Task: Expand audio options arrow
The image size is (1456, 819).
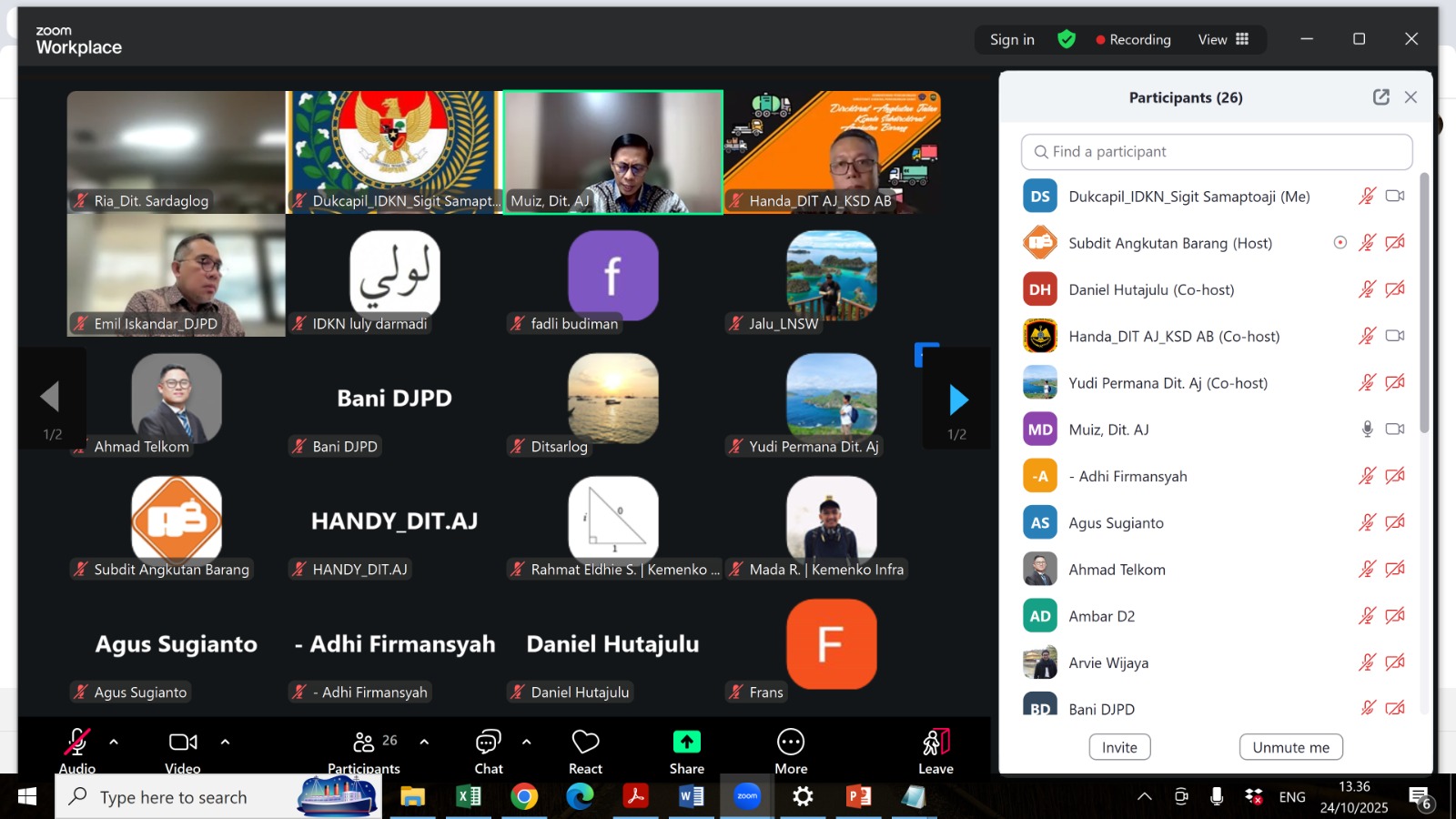Action: pos(114,742)
